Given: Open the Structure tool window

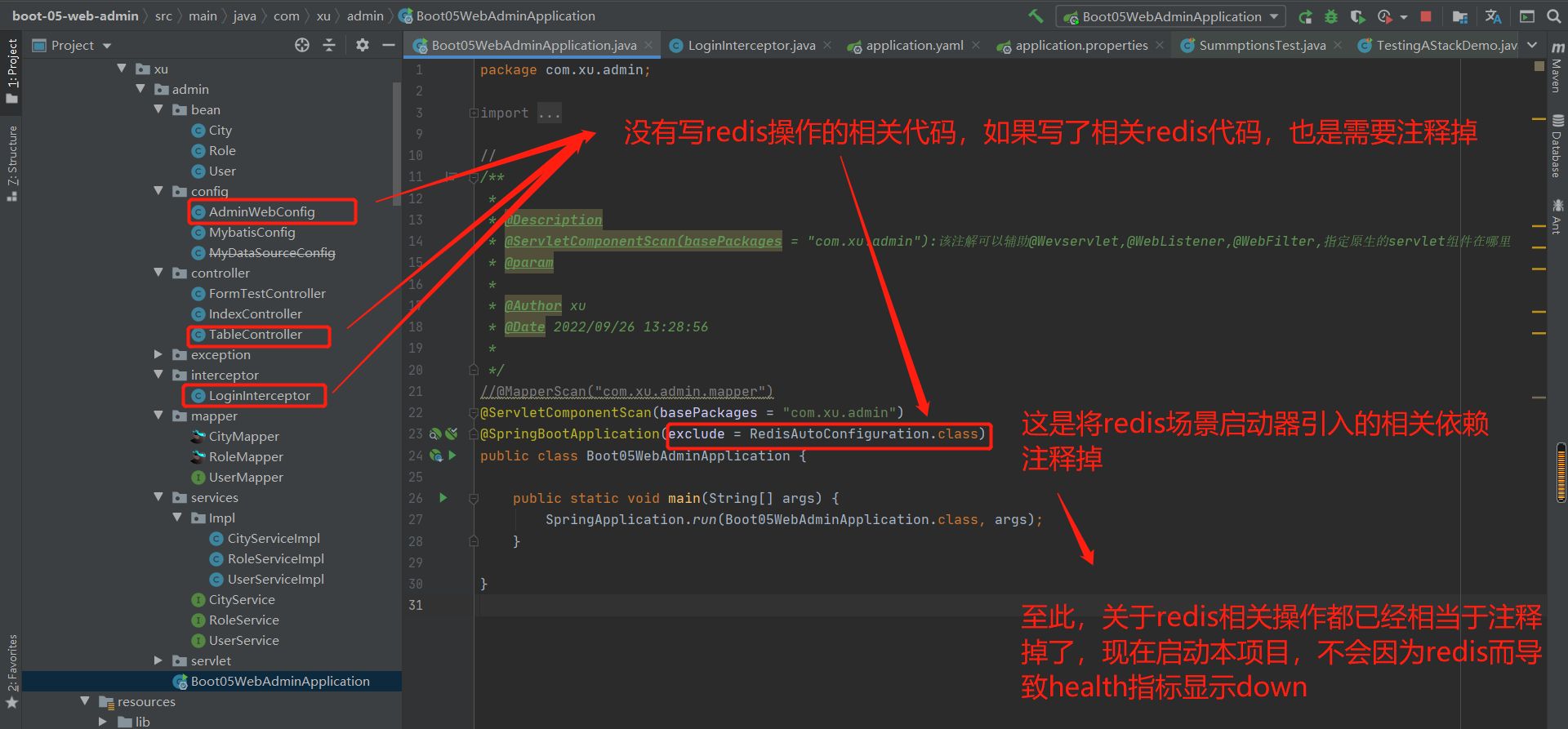Looking at the screenshot, I should coord(11,163).
